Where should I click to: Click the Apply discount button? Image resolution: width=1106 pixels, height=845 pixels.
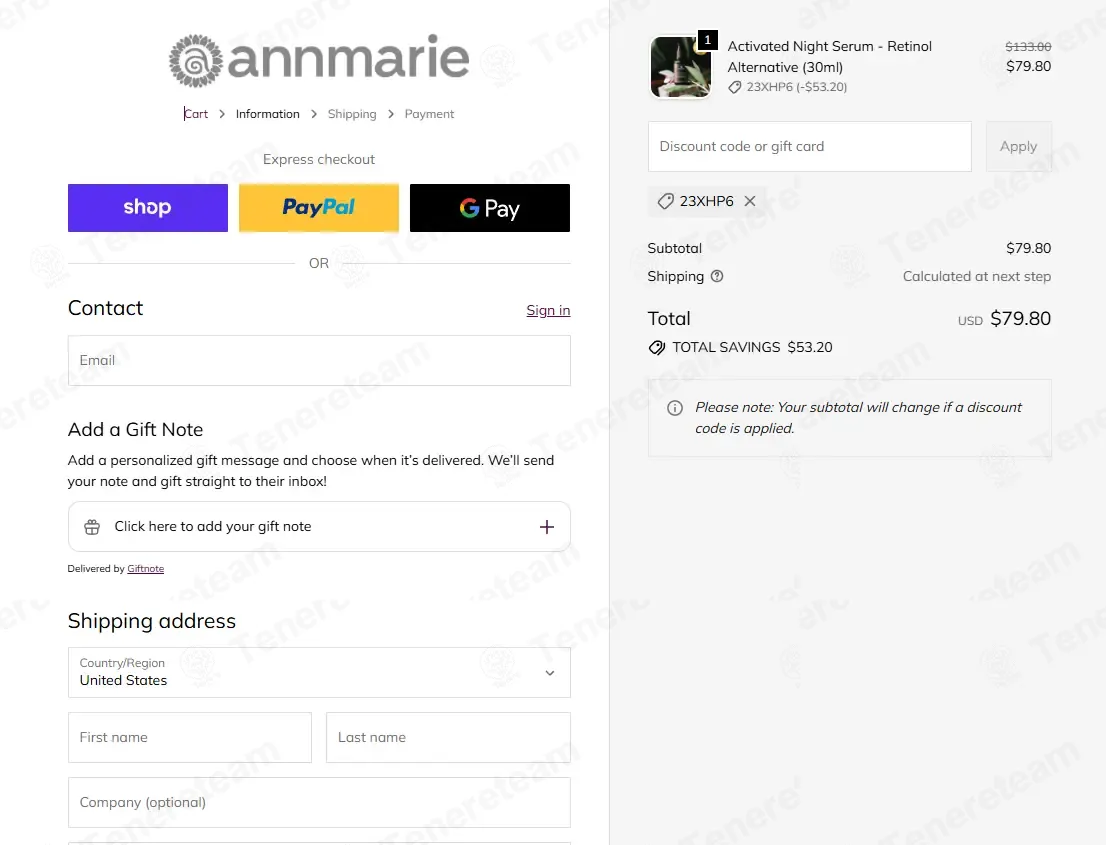click(1019, 147)
